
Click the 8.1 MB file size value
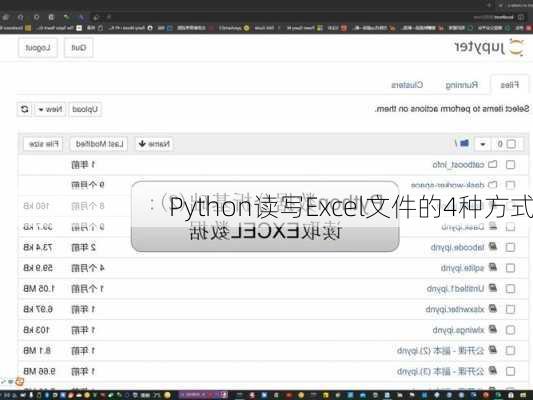[37, 350]
